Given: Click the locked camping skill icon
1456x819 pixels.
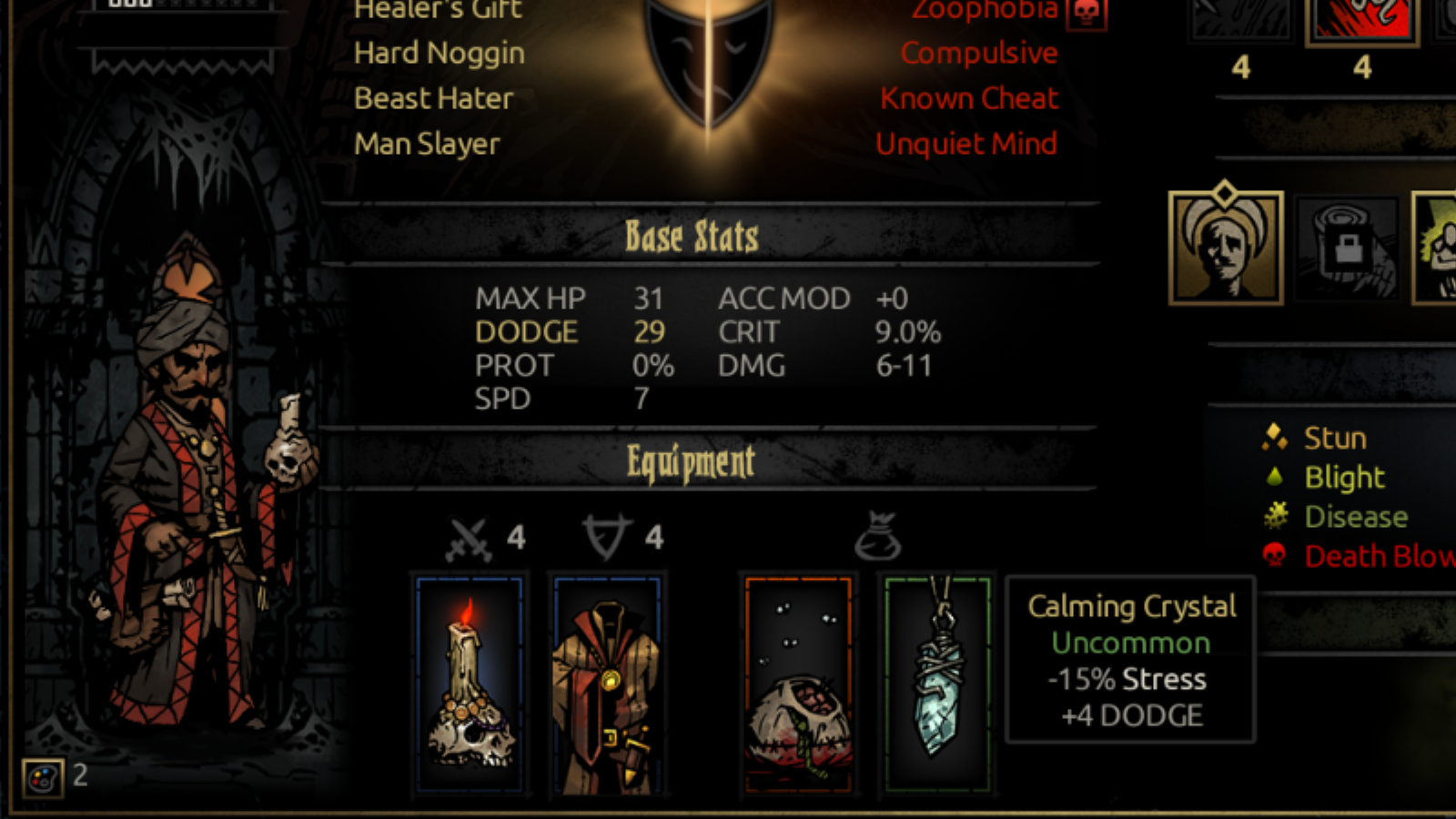Looking at the screenshot, I should click(x=1347, y=249).
